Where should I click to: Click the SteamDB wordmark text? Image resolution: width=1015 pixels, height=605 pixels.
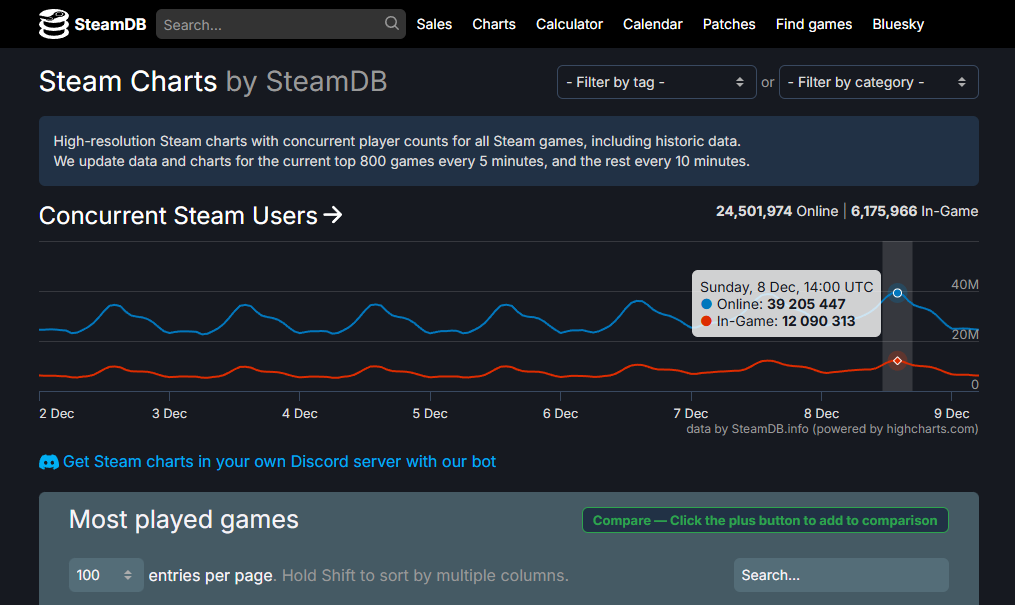[110, 25]
